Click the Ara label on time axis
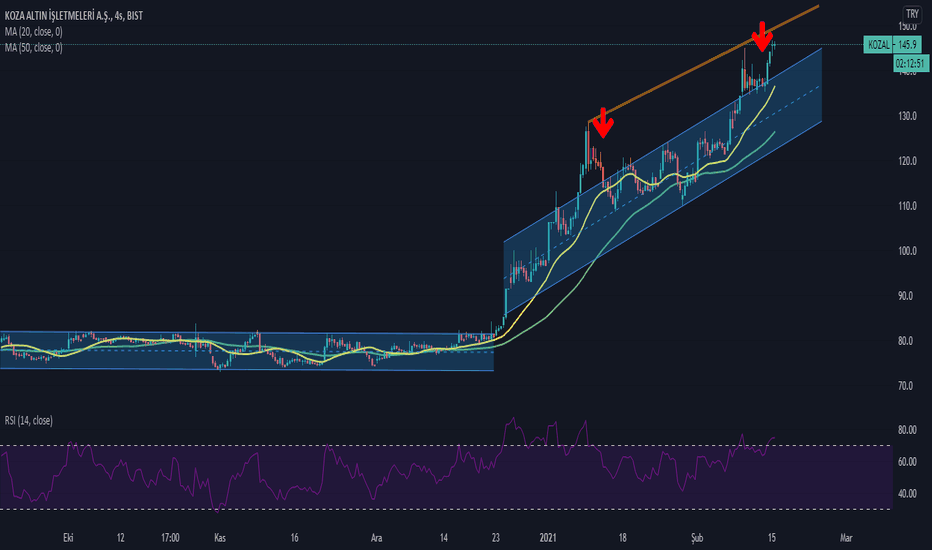This screenshot has height=550, width=932. point(376,538)
